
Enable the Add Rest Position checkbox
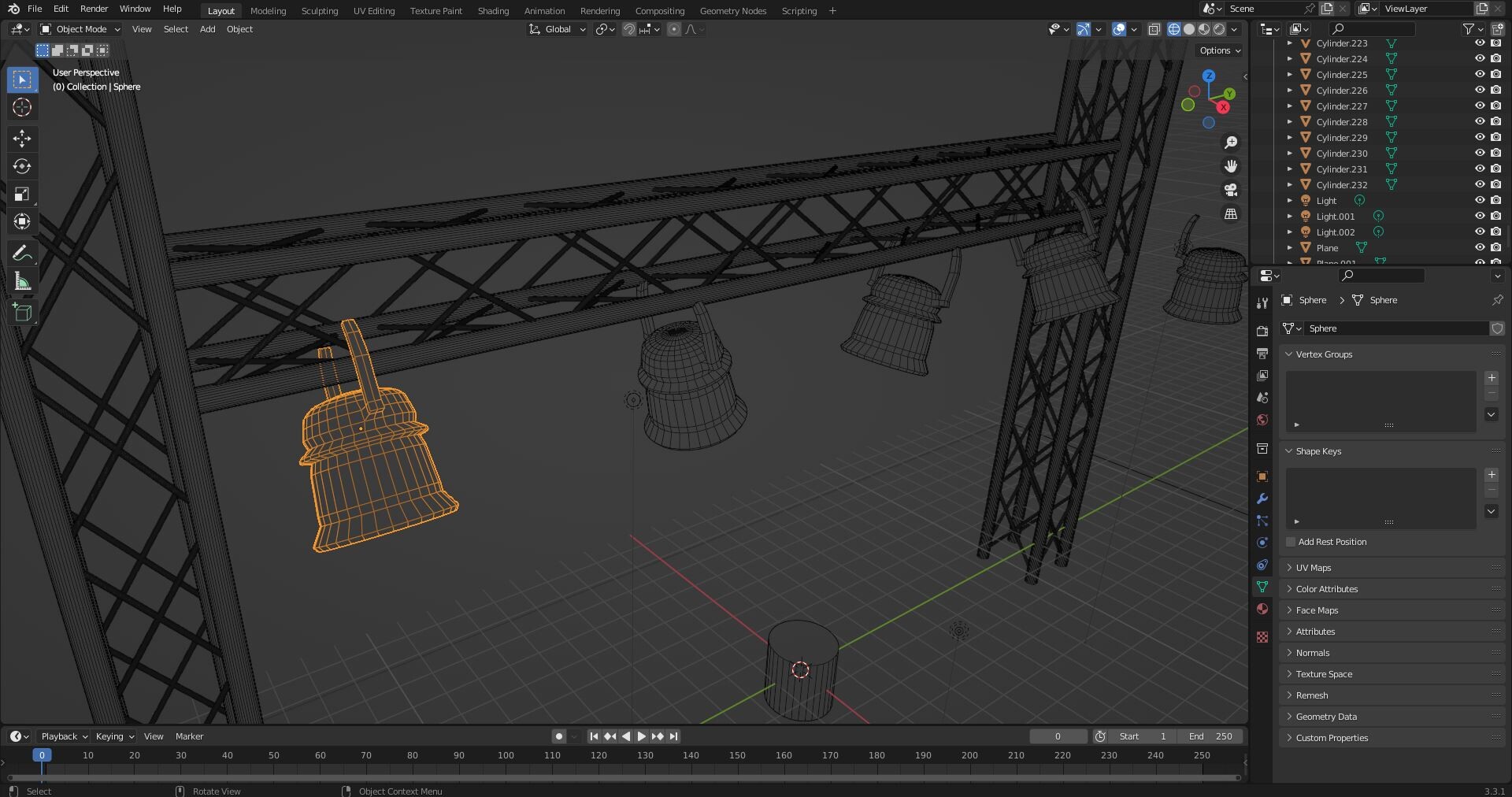tap(1290, 542)
